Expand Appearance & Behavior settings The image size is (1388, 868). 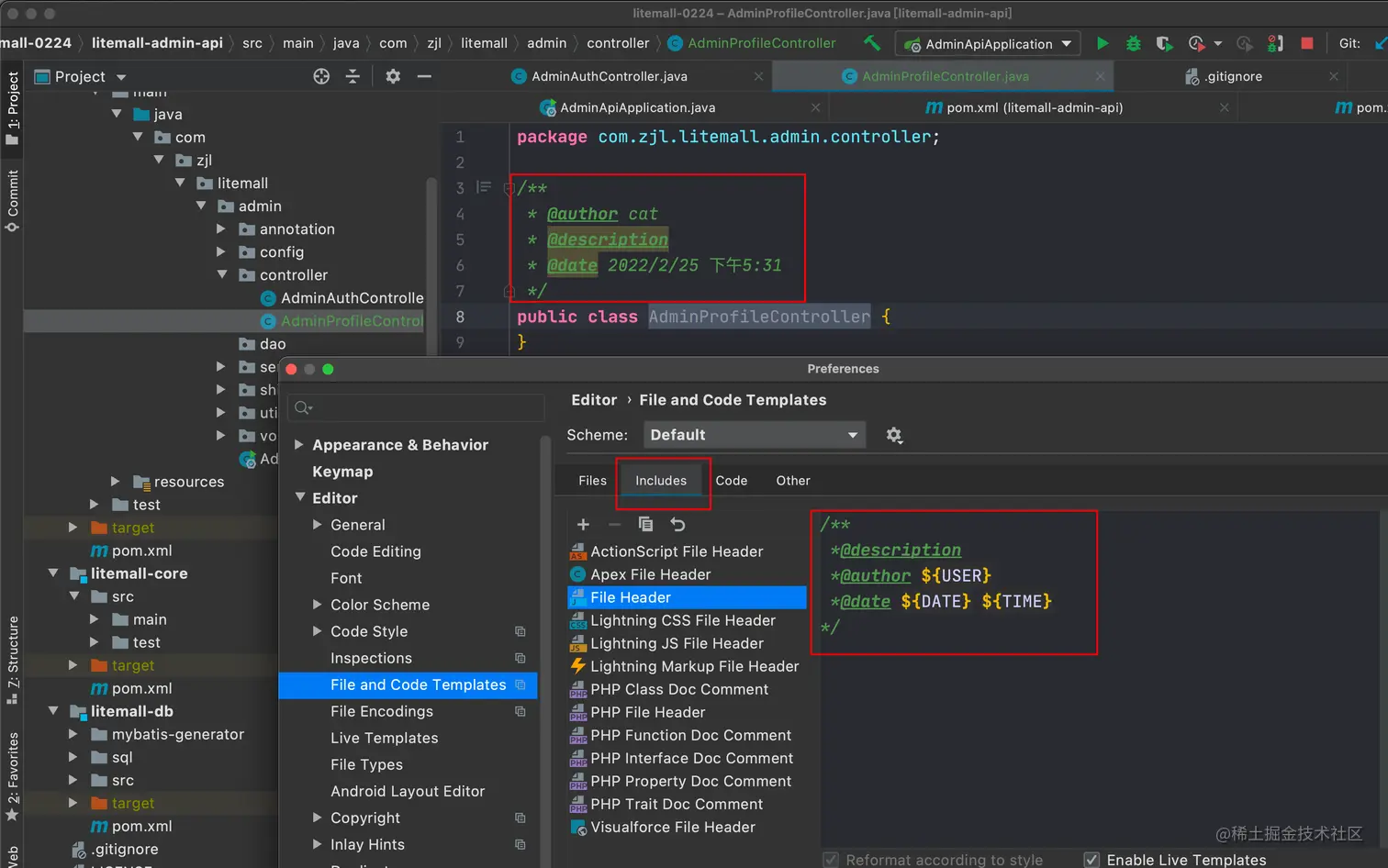pos(299,444)
